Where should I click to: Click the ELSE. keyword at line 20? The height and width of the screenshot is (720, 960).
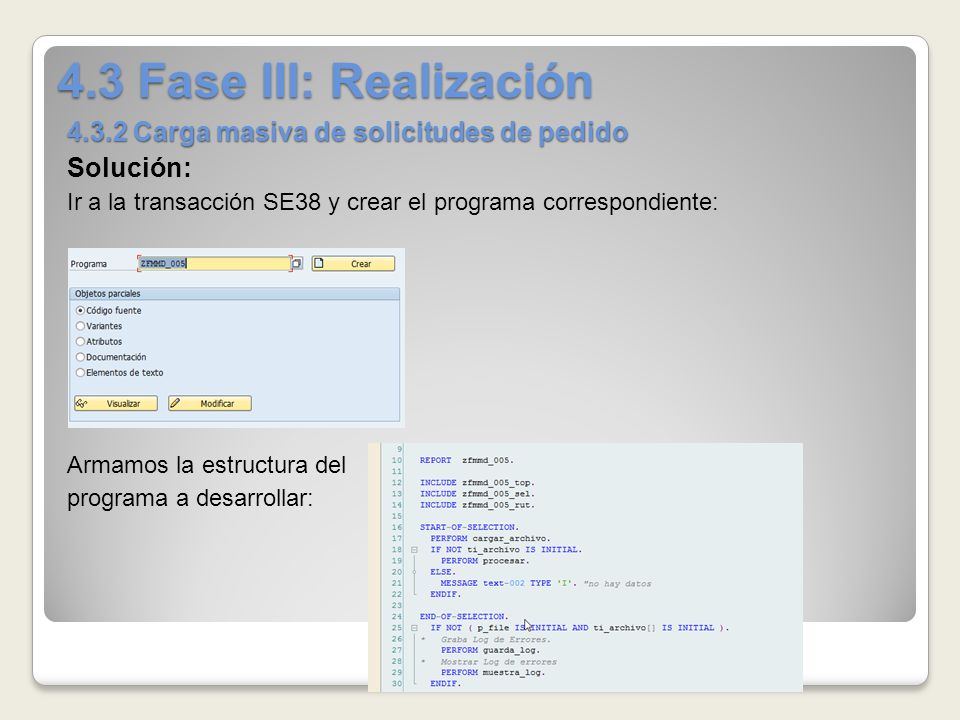click(443, 572)
